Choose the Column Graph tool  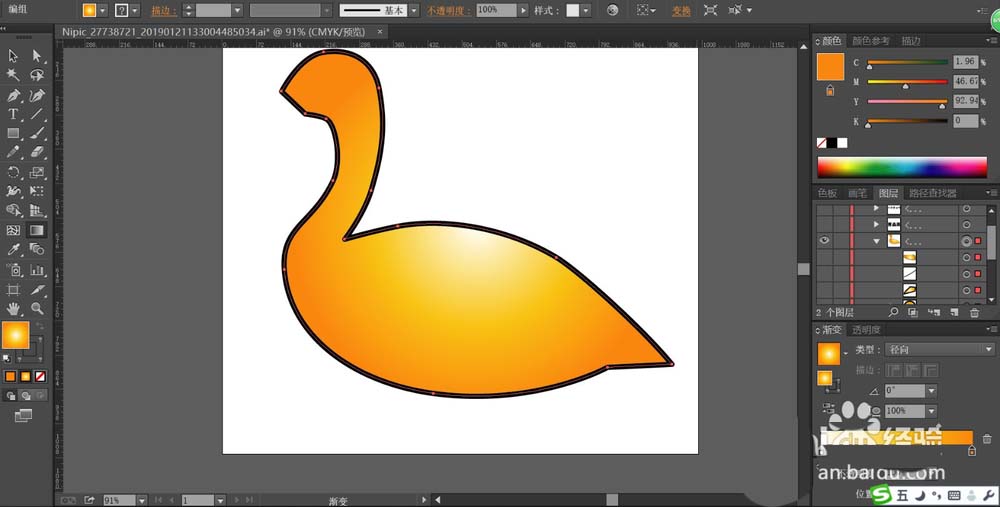37,270
